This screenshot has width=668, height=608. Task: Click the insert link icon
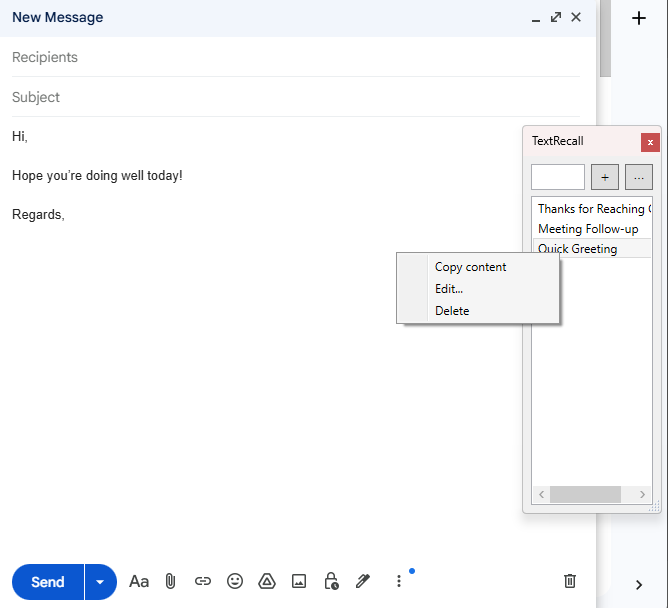(x=203, y=581)
